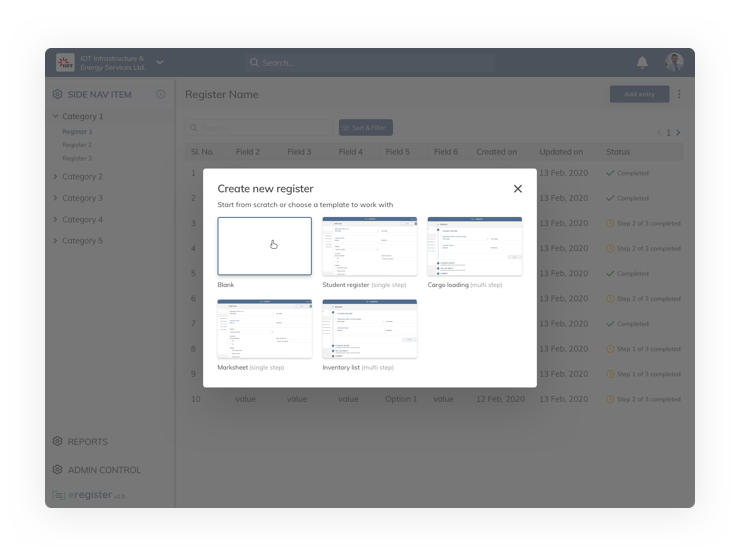Expand Category 5 in the sidebar
The height and width of the screenshot is (556, 740).
(x=55, y=241)
